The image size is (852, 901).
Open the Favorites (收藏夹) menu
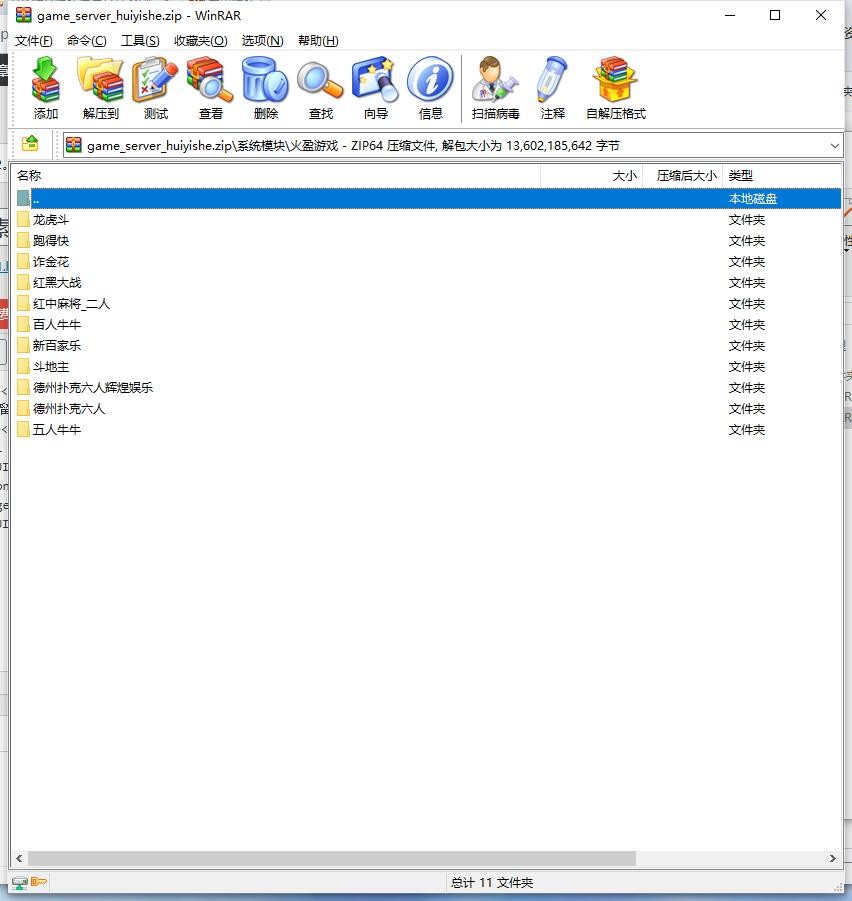pos(200,41)
